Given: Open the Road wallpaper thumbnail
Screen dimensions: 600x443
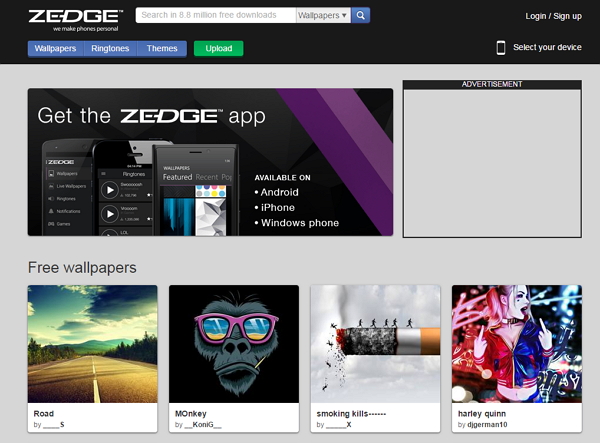Looking at the screenshot, I should click(92, 343).
